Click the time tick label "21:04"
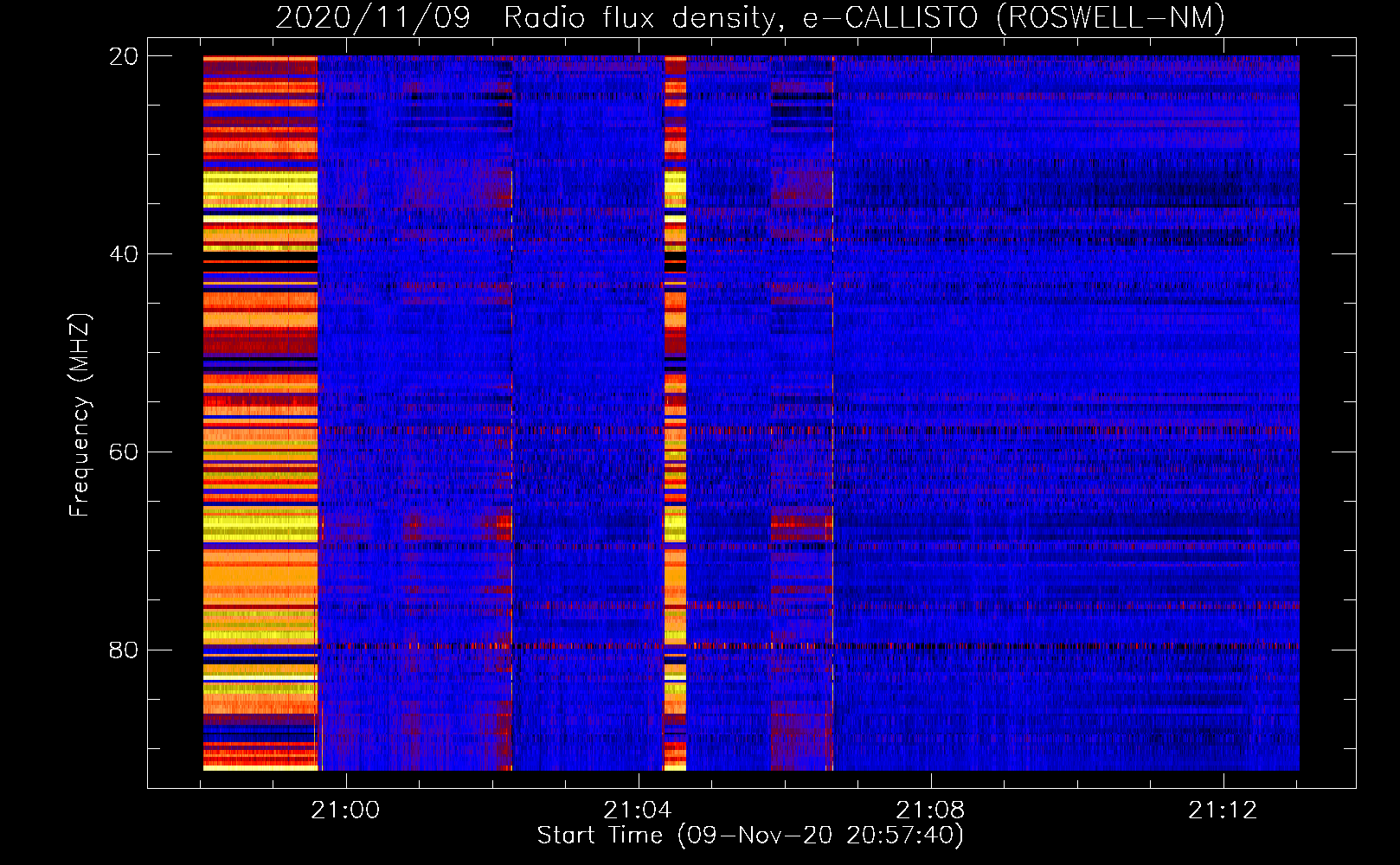The image size is (1400, 865). 639,811
